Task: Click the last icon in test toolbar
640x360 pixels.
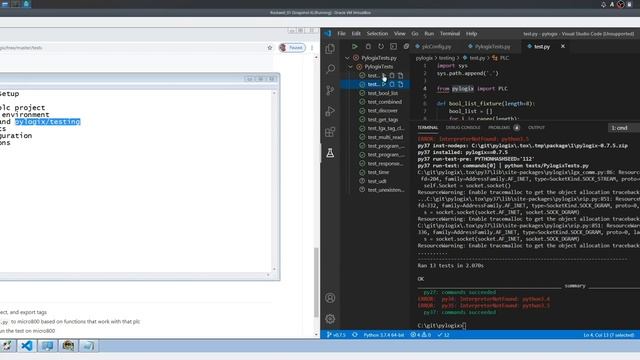Action: [x=406, y=47]
